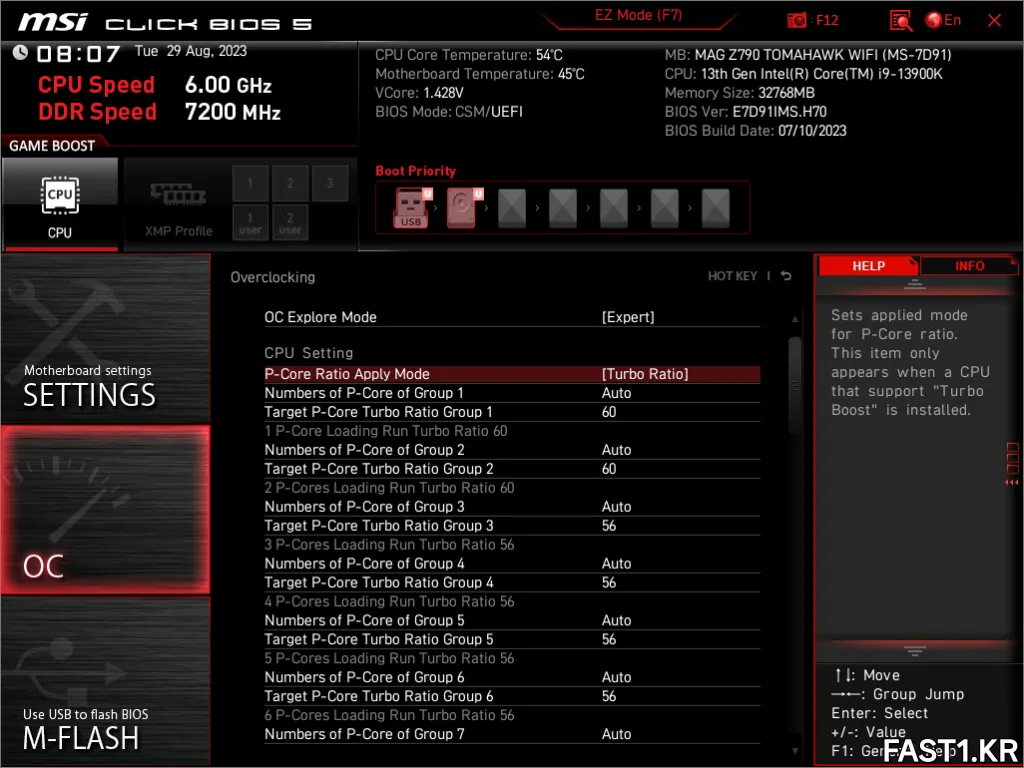The width and height of the screenshot is (1024, 768).
Task: Close BIOS with the red X
Action: 994,20
